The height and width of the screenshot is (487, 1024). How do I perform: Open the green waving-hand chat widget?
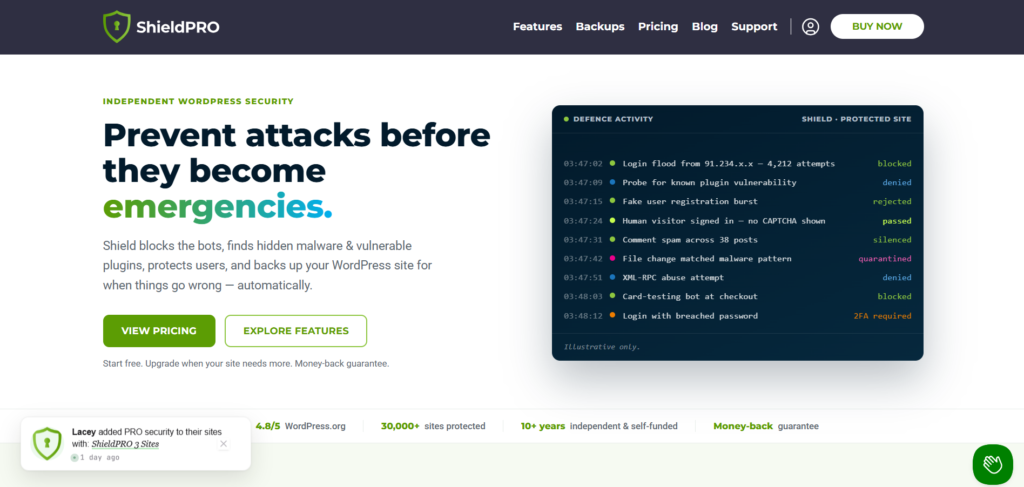click(993, 464)
